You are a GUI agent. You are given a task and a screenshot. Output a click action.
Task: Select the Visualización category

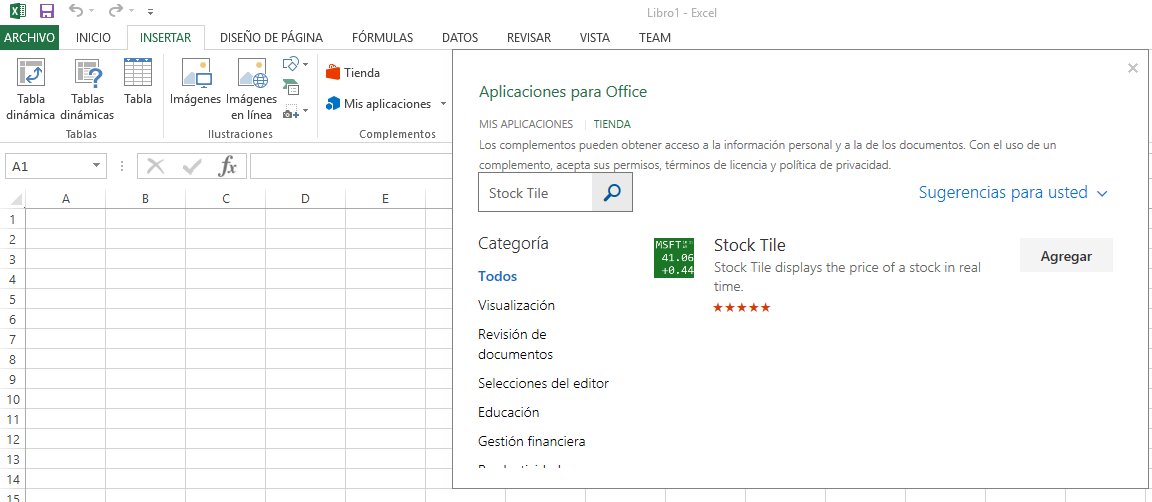click(516, 305)
